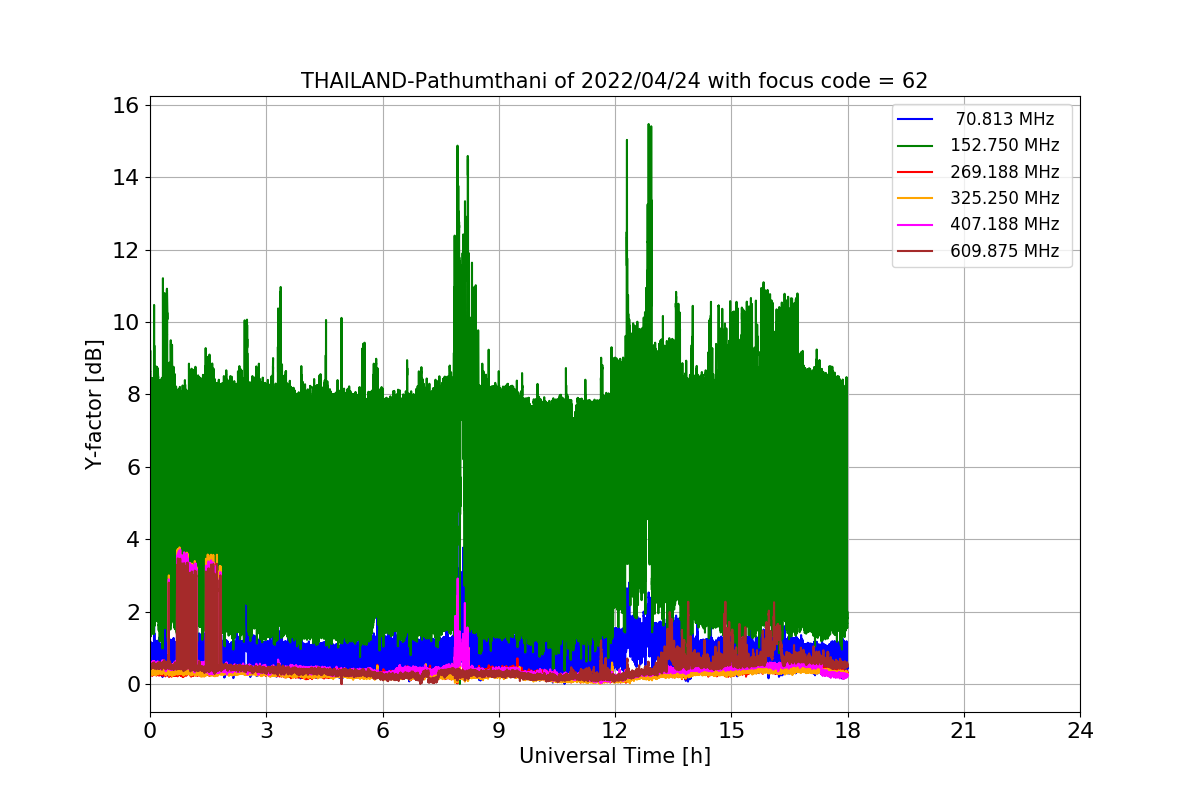
Task: Click y-axis tick label 14
Action: (126, 177)
